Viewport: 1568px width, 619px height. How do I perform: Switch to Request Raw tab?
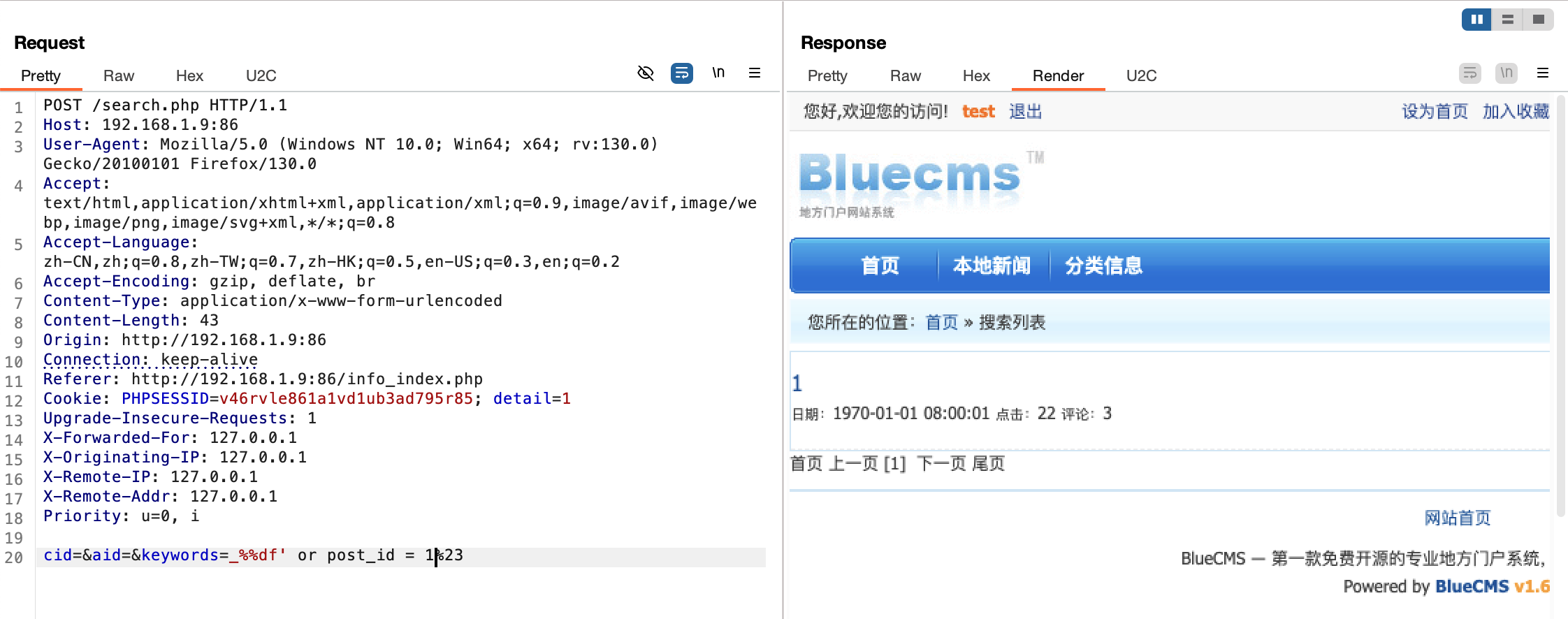[119, 75]
